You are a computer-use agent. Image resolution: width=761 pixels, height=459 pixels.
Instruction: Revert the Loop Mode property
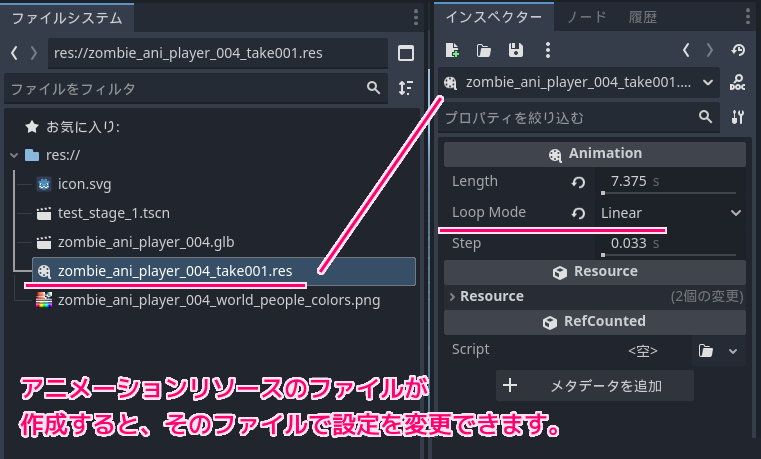coord(578,213)
